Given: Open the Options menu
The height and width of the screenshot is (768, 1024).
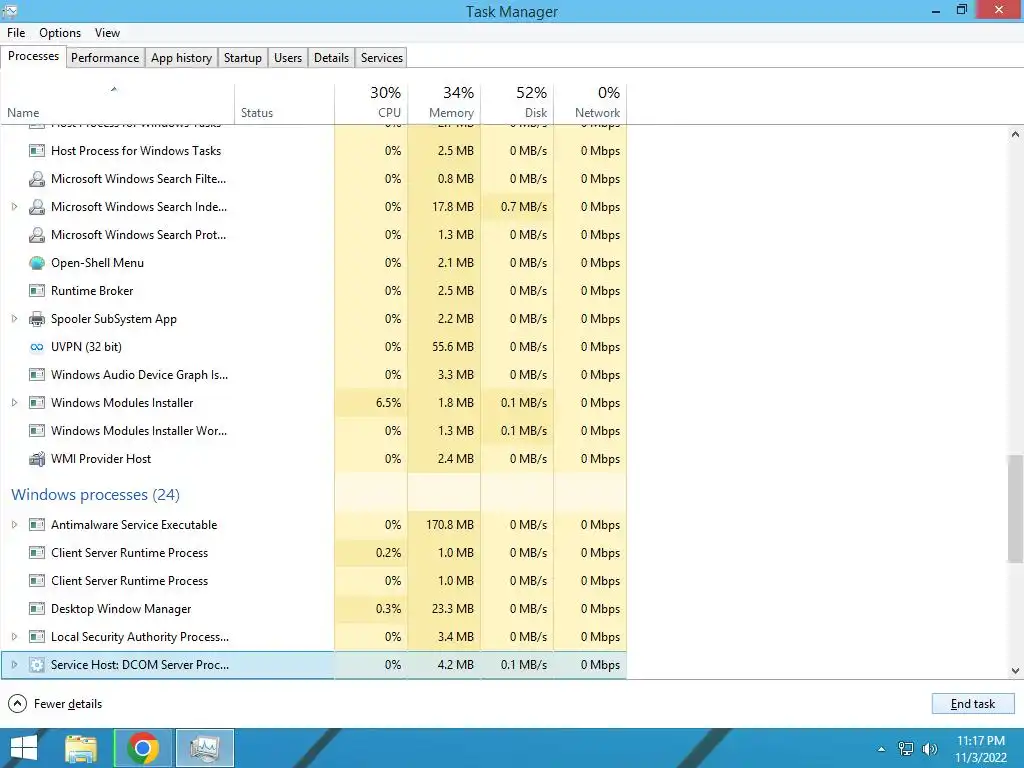Looking at the screenshot, I should 60,33.
